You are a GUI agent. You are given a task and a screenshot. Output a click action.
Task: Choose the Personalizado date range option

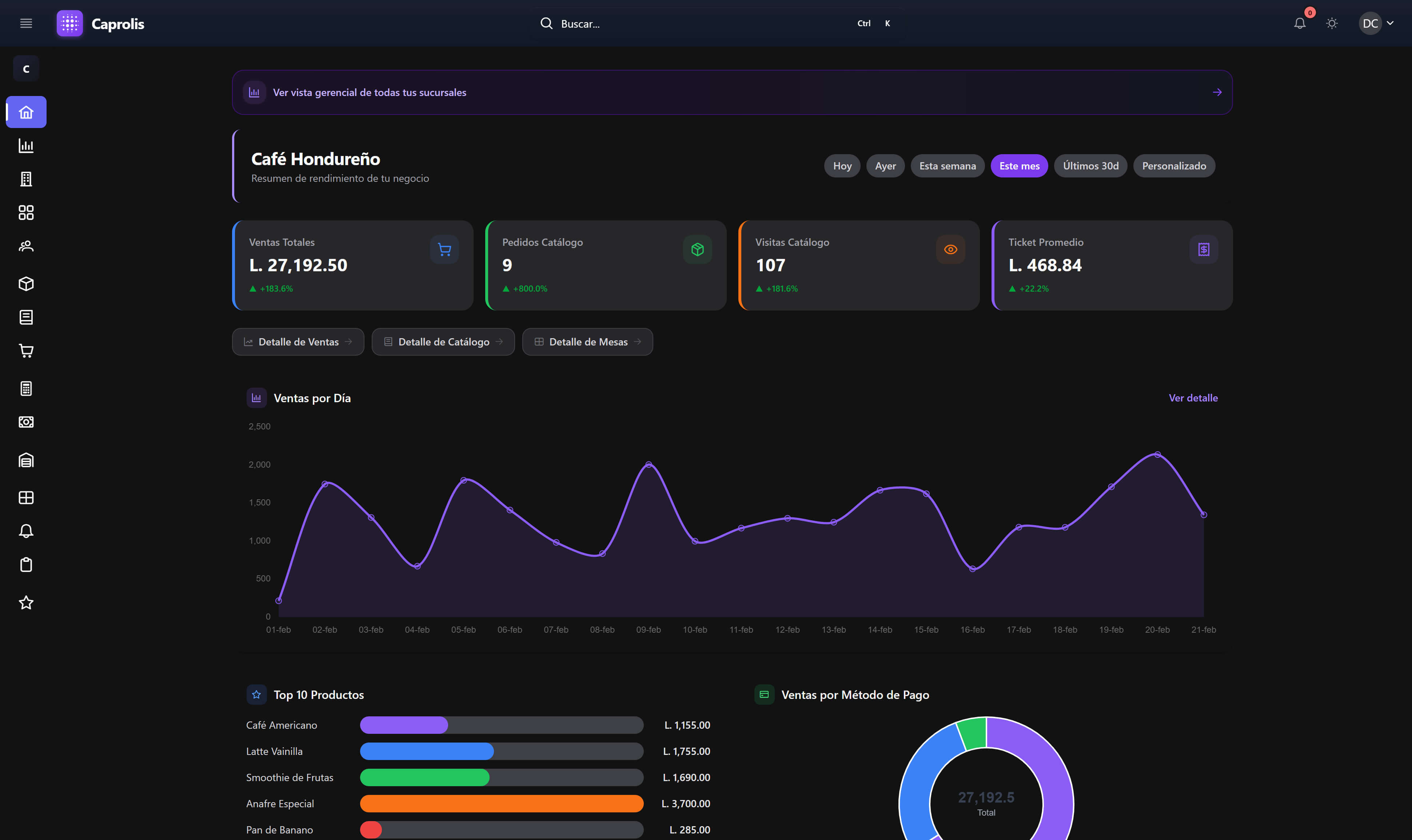click(x=1174, y=165)
